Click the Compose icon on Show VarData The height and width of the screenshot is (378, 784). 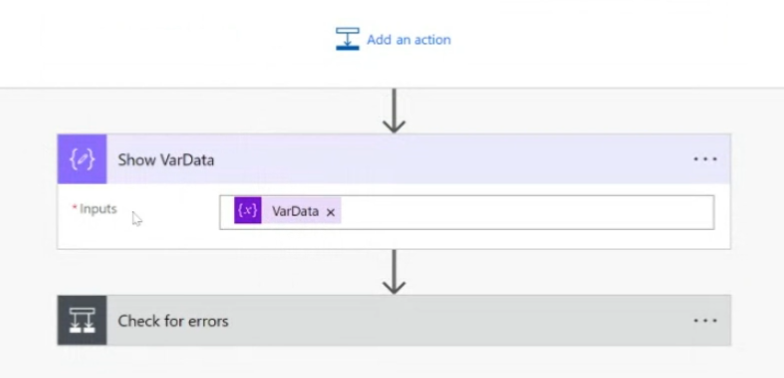pyautogui.click(x=82, y=159)
